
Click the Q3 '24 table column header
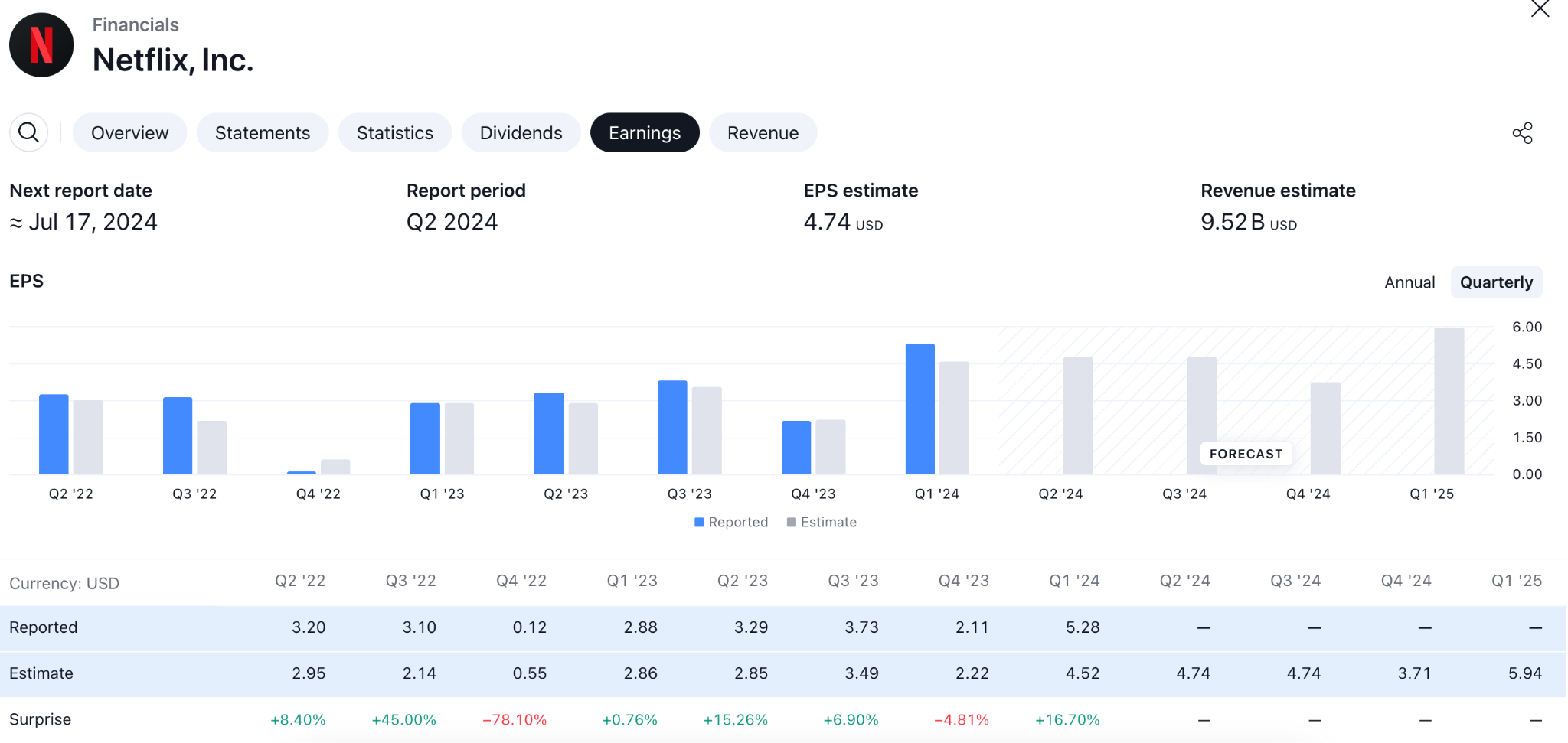point(1295,581)
